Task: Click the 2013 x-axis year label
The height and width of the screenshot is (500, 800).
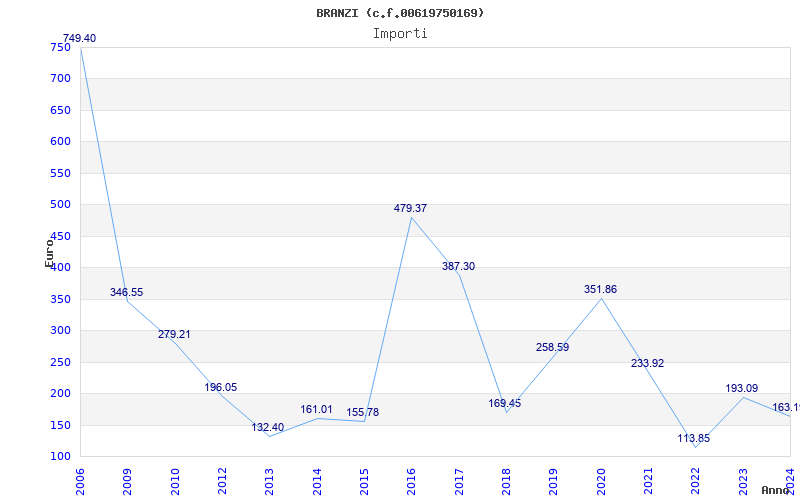Action: [269, 482]
